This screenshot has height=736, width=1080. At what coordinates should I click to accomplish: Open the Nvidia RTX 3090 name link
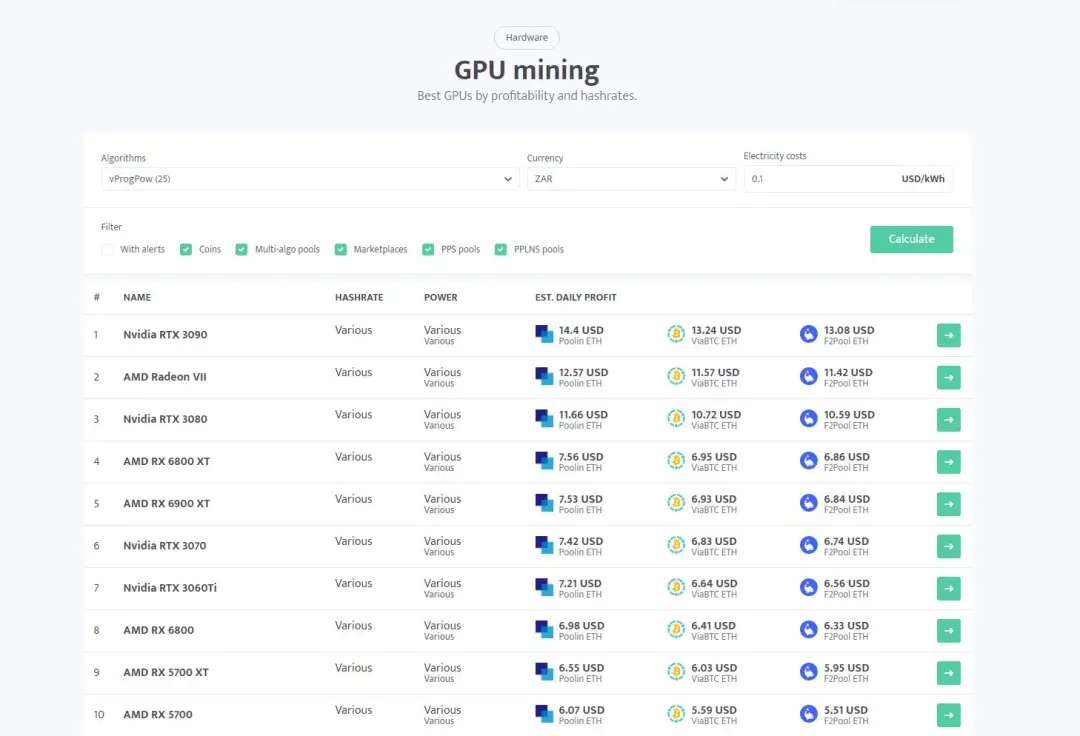[x=165, y=335]
